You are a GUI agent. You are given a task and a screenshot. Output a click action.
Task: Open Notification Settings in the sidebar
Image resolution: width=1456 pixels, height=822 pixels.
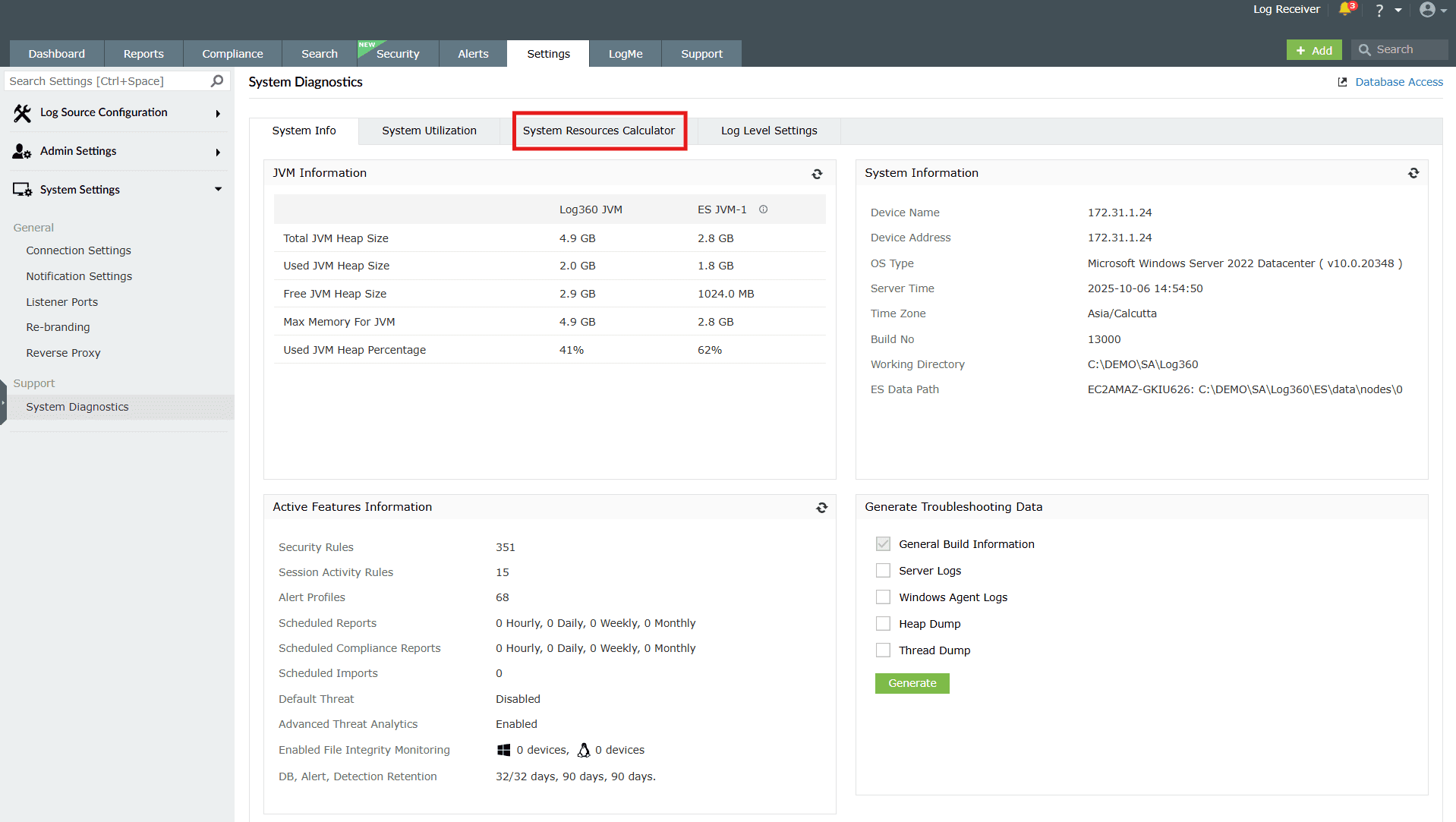[x=79, y=276]
